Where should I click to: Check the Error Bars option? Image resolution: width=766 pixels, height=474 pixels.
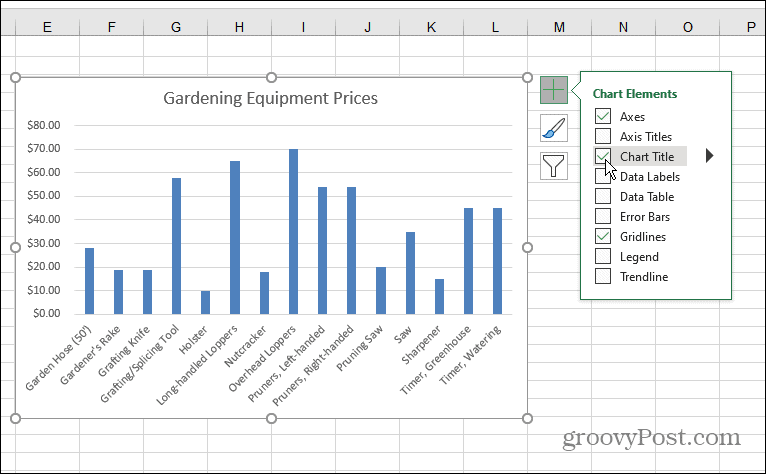[603, 217]
